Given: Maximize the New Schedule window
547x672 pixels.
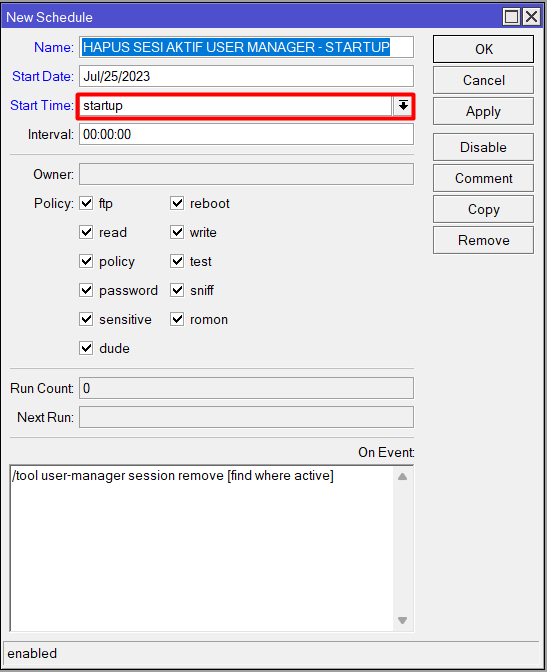Looking at the screenshot, I should pyautogui.click(x=511, y=17).
